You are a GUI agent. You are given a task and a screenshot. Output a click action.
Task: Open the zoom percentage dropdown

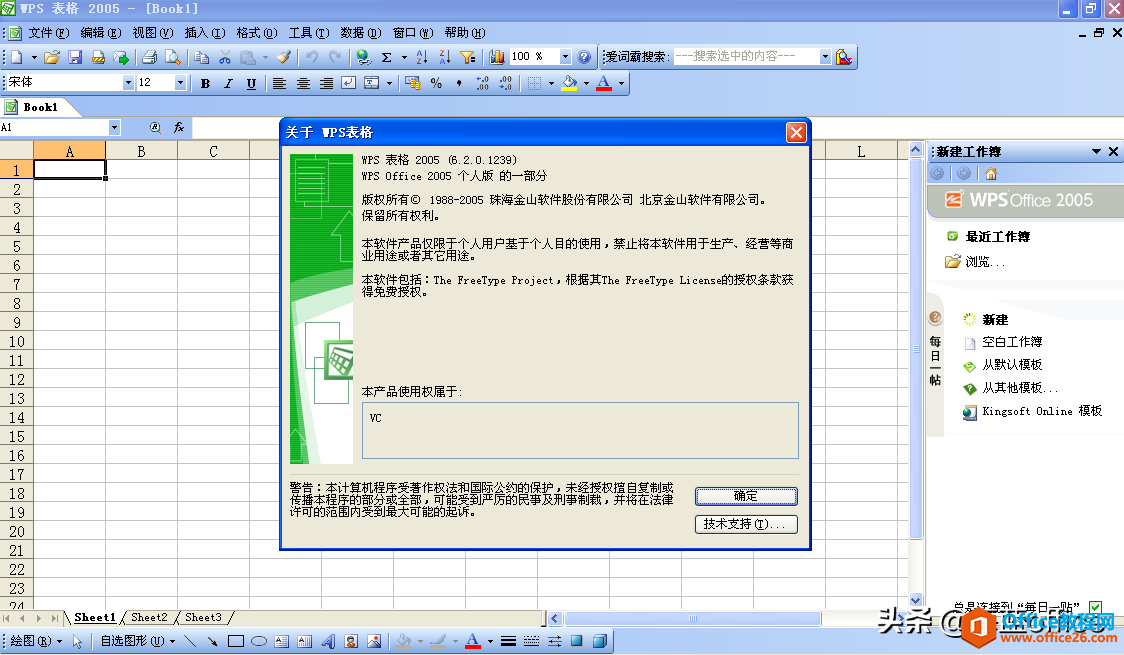click(x=565, y=57)
